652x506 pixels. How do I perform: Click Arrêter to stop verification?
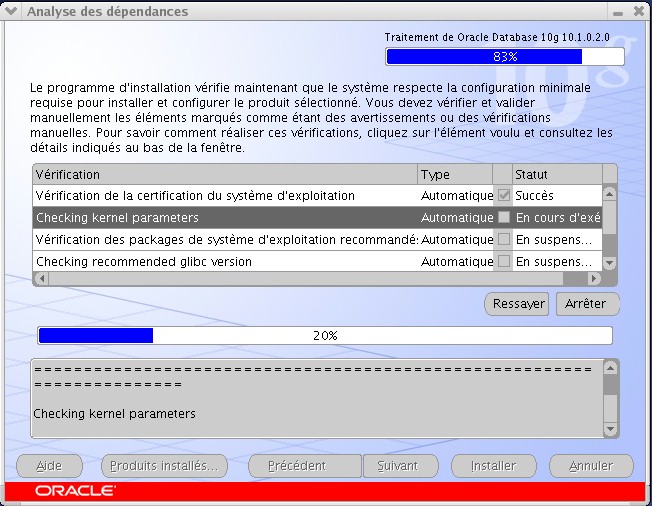click(x=588, y=304)
